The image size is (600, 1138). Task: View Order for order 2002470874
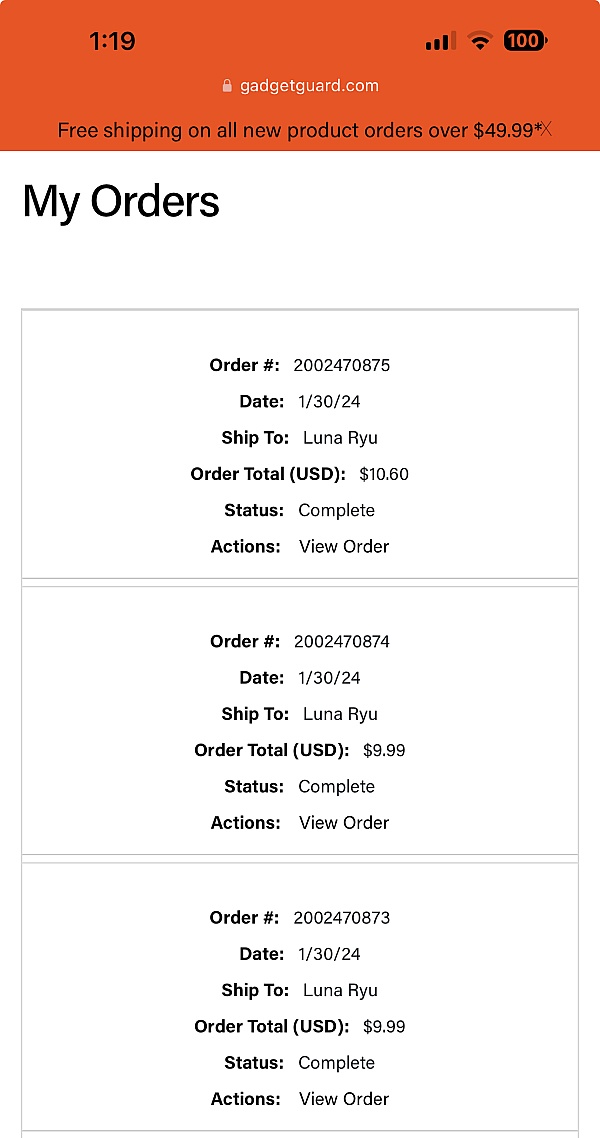[344, 822]
